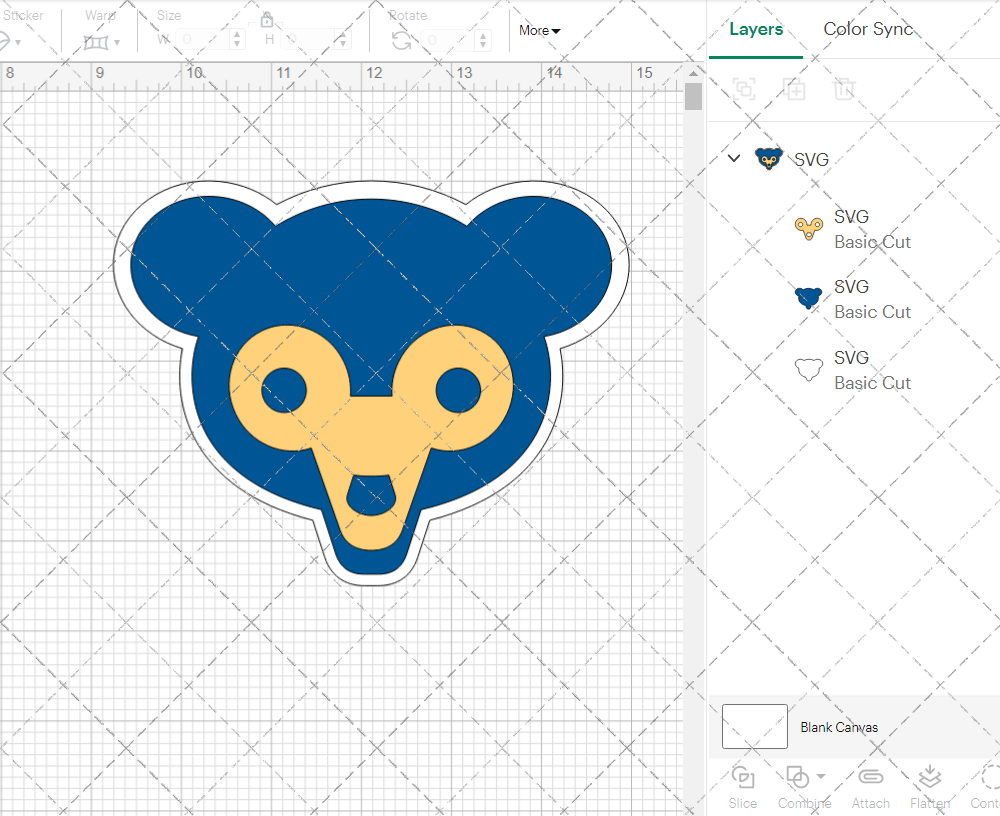
Task: Click the Combine icon
Action: [x=798, y=778]
